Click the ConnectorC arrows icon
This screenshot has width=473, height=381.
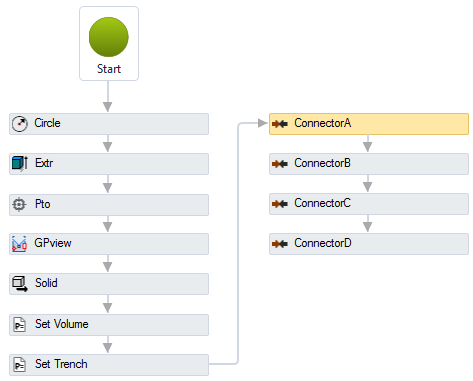tap(280, 204)
